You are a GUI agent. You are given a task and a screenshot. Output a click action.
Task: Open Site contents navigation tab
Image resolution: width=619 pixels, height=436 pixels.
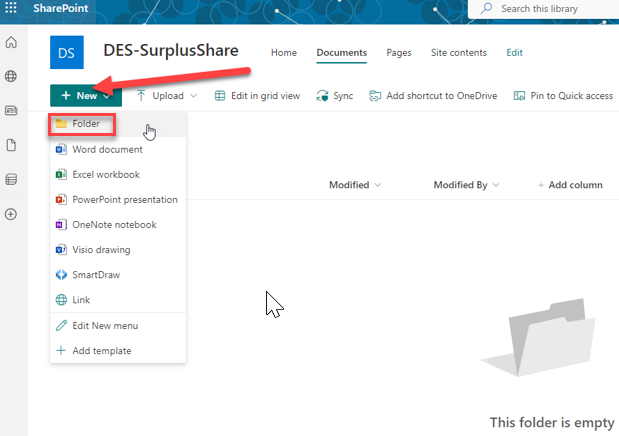pyautogui.click(x=459, y=53)
